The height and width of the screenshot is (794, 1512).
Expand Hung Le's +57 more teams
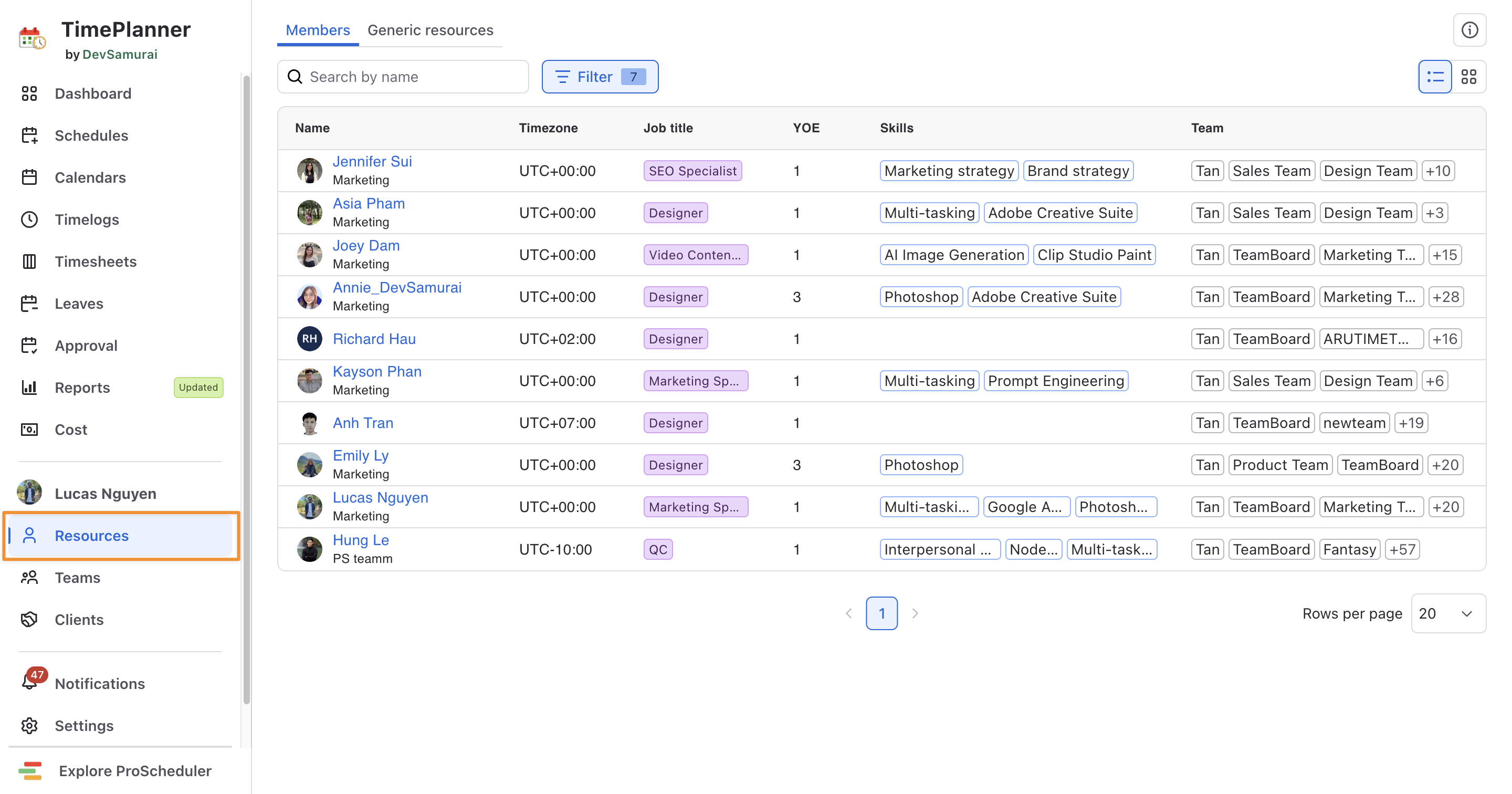point(1402,550)
